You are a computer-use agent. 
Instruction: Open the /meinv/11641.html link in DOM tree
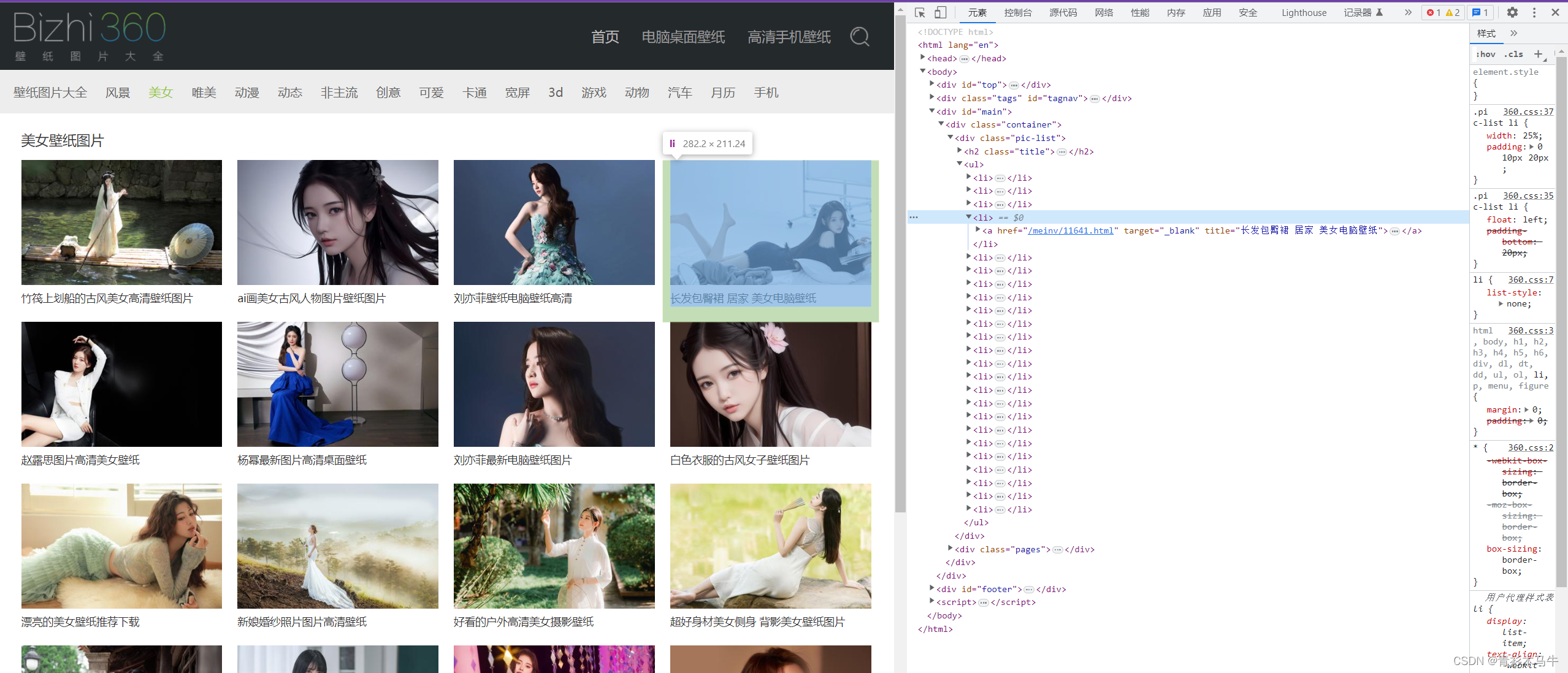pyautogui.click(x=1070, y=230)
